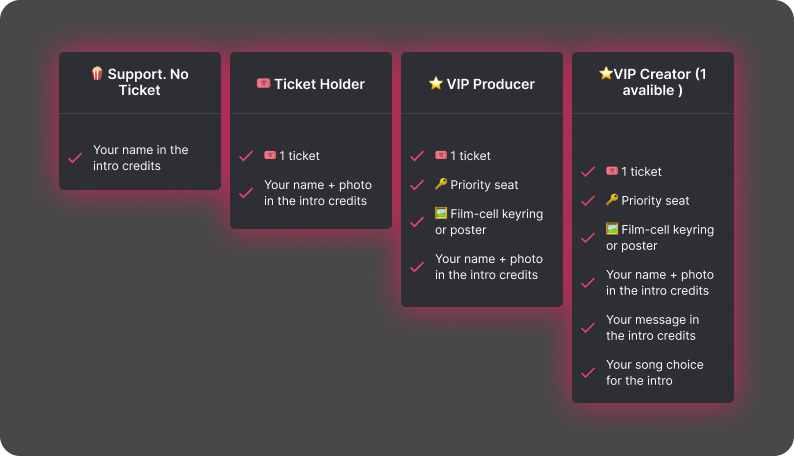Click Priority seat text in VIP Producer card
The height and width of the screenshot is (456, 794).
point(484,185)
